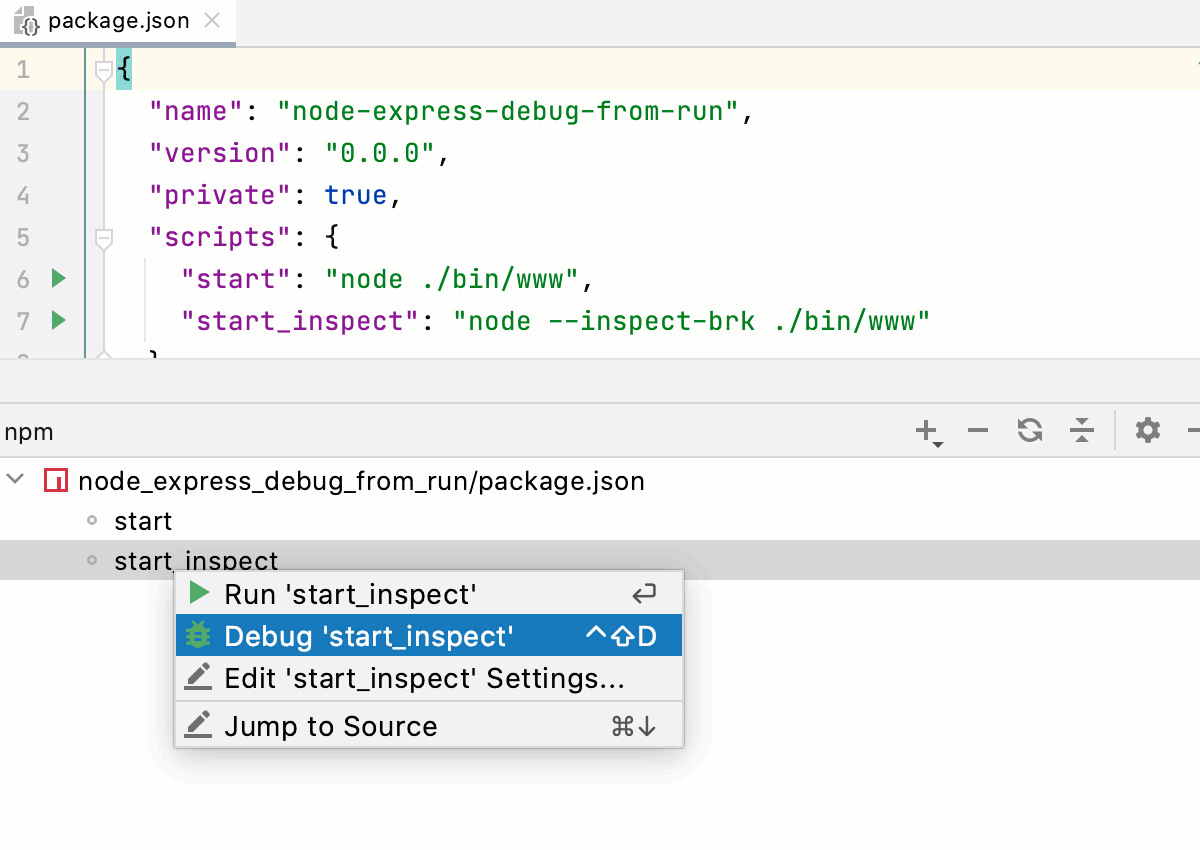Click the "scripts" key text
1200x850 pixels.
221,237
